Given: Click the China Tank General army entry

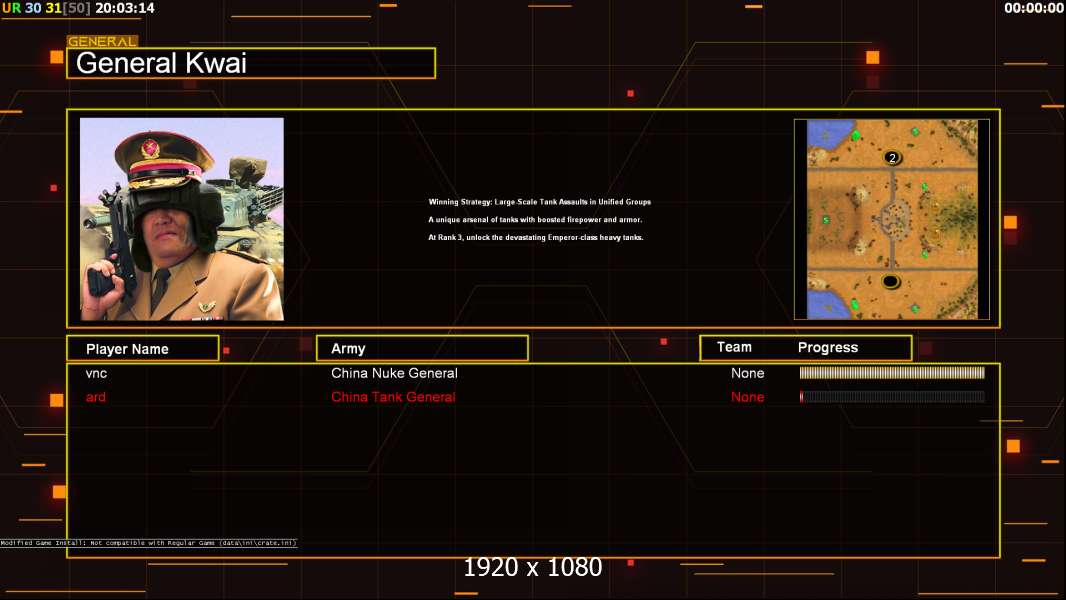Looking at the screenshot, I should tap(393, 397).
